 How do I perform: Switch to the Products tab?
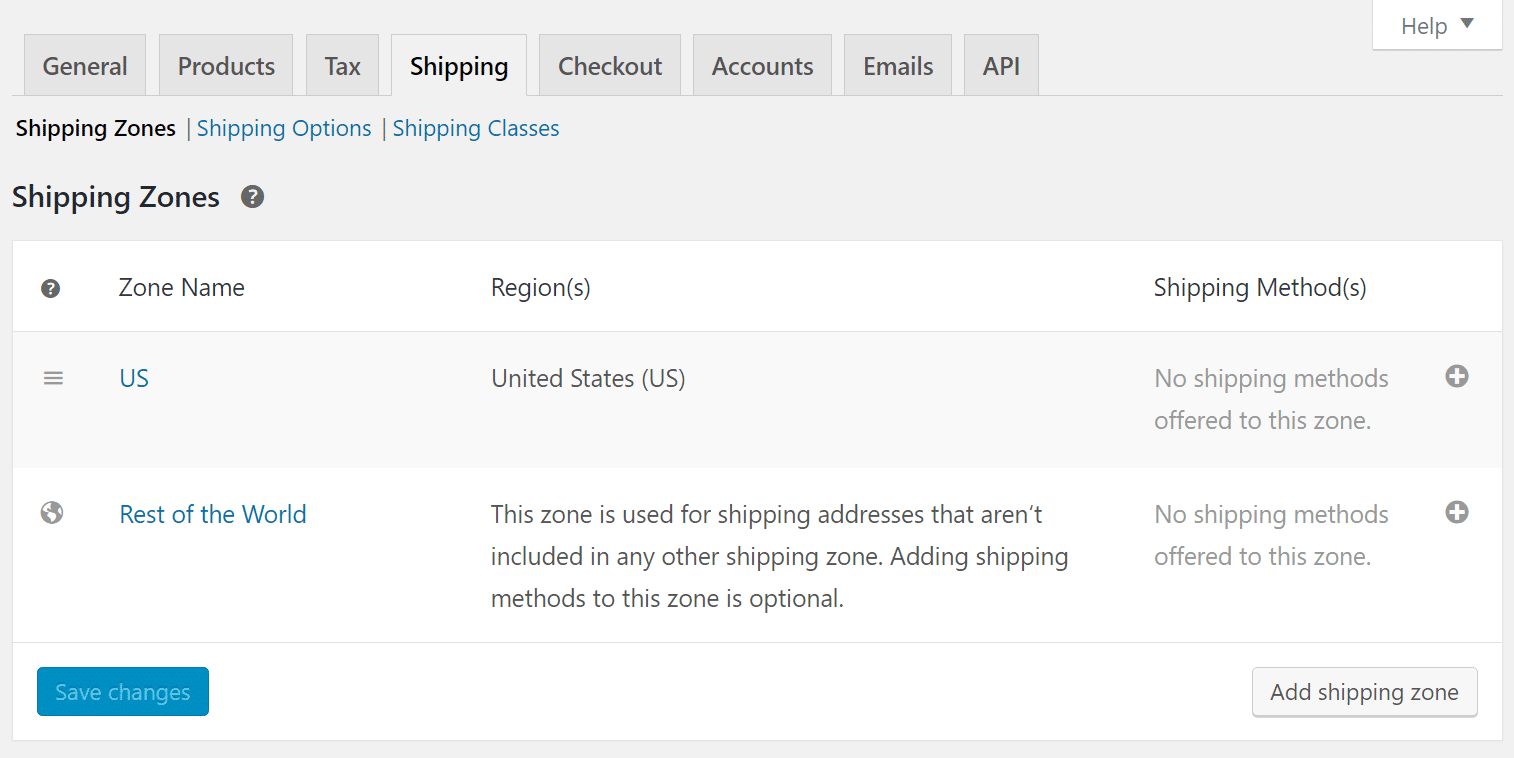[226, 66]
